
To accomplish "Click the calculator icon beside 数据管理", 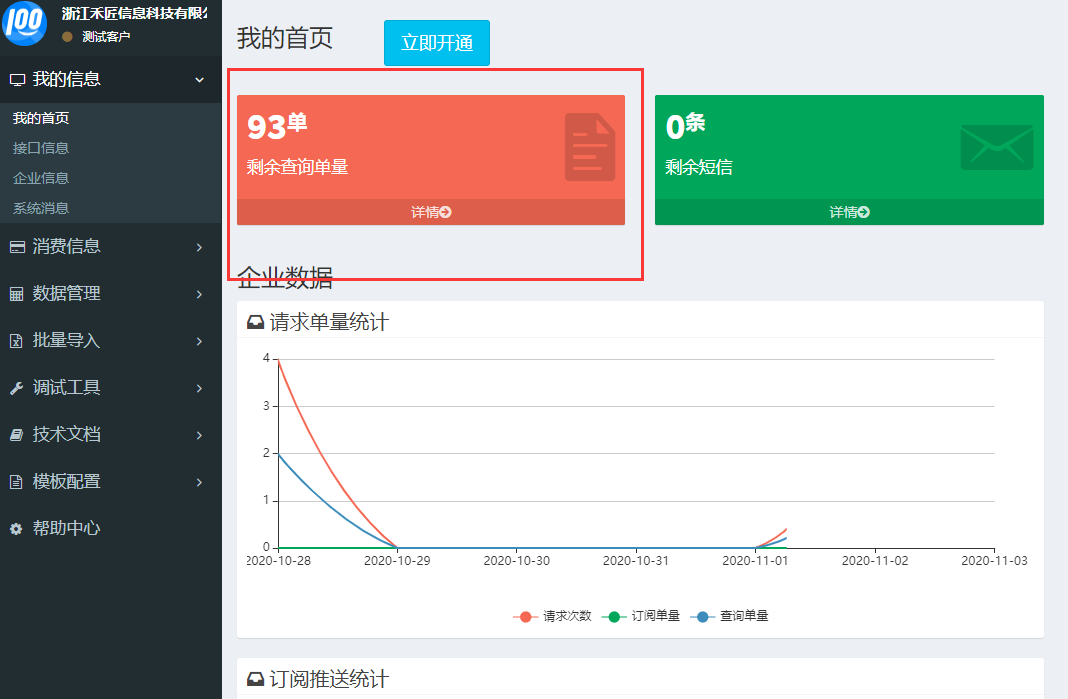I will 16,294.
